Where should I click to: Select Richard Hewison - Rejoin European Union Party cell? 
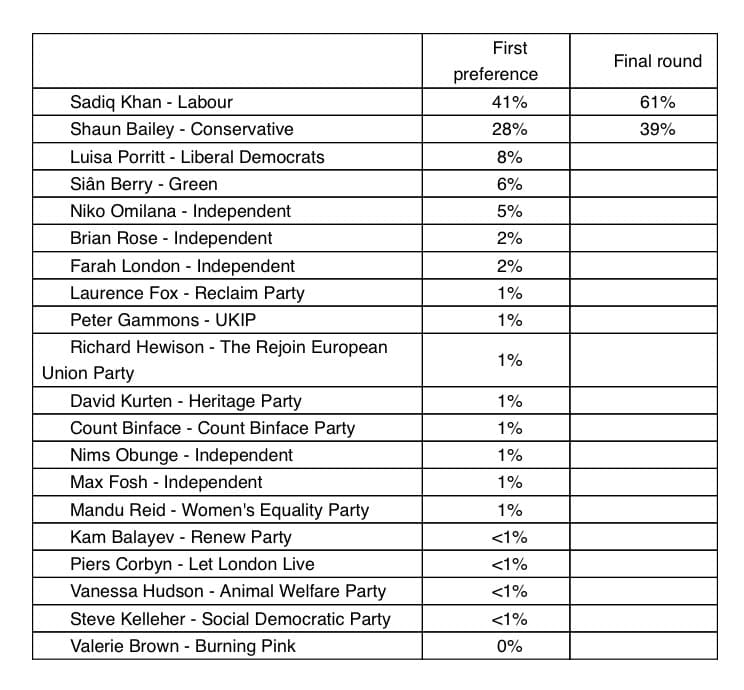point(227,360)
